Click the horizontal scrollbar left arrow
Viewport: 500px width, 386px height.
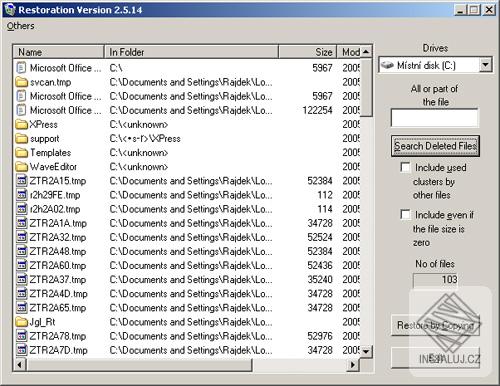point(20,365)
